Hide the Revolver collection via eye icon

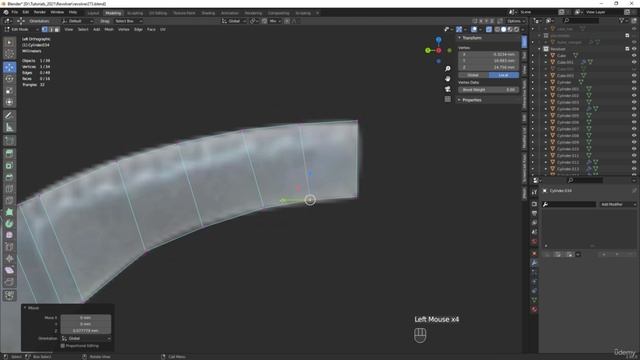pyautogui.click(x=634, y=49)
